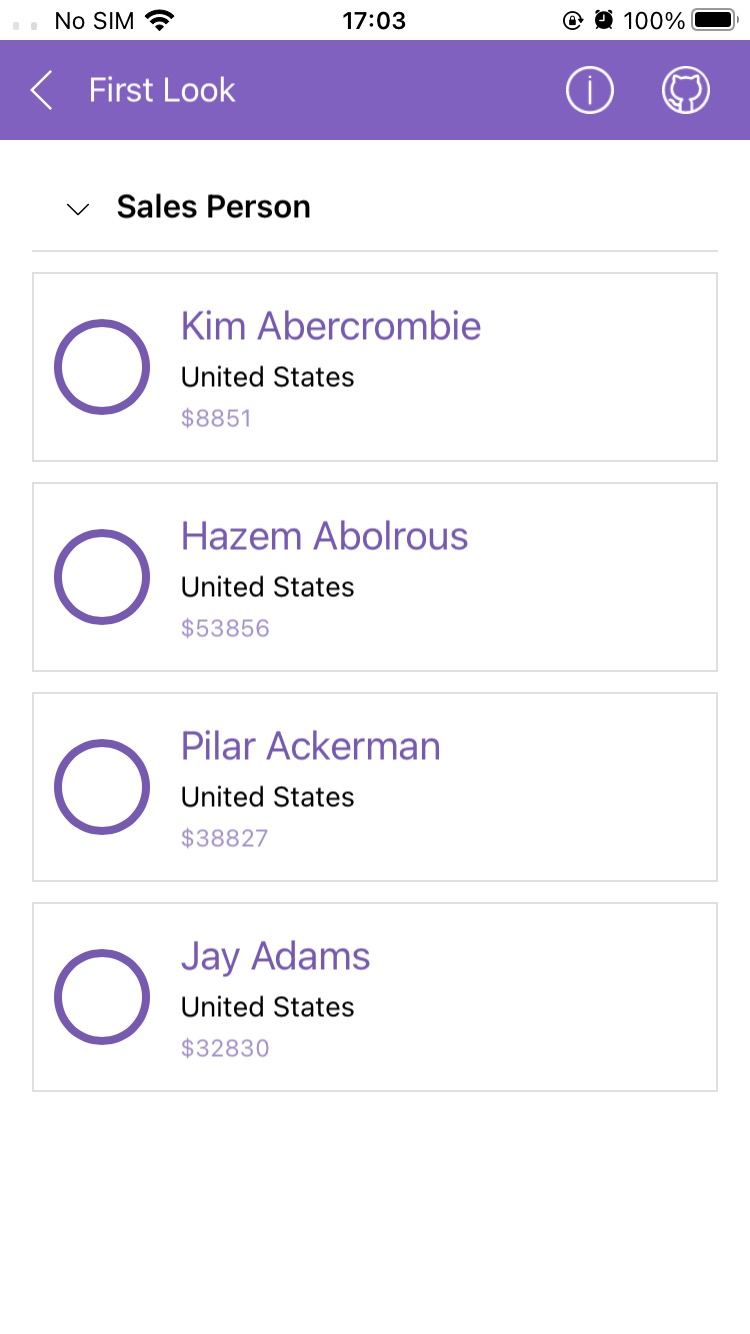Tap the Jay Adams name text
Screen dimensions: 750x1334
275,956
